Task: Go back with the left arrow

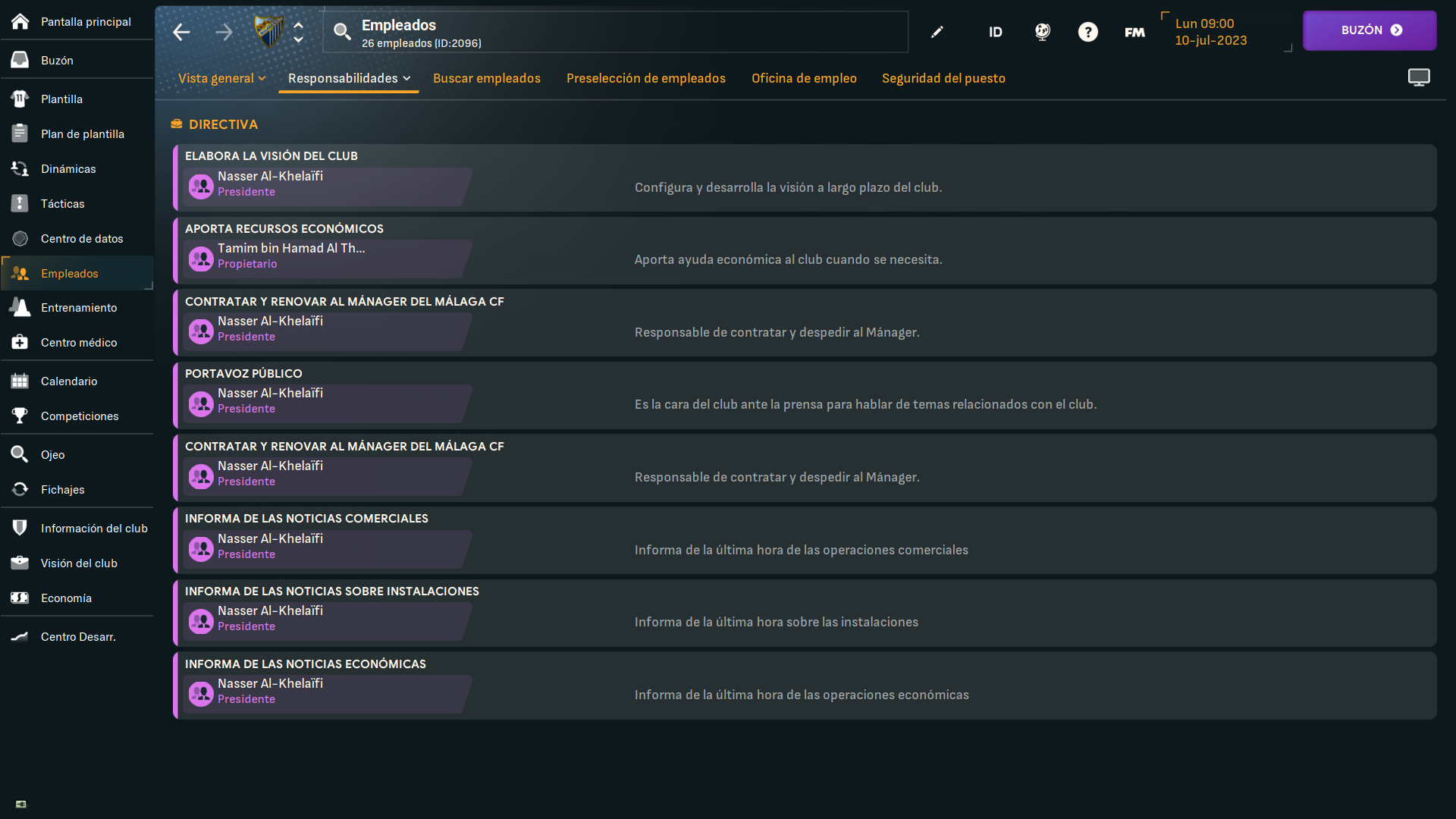Action: (x=181, y=32)
